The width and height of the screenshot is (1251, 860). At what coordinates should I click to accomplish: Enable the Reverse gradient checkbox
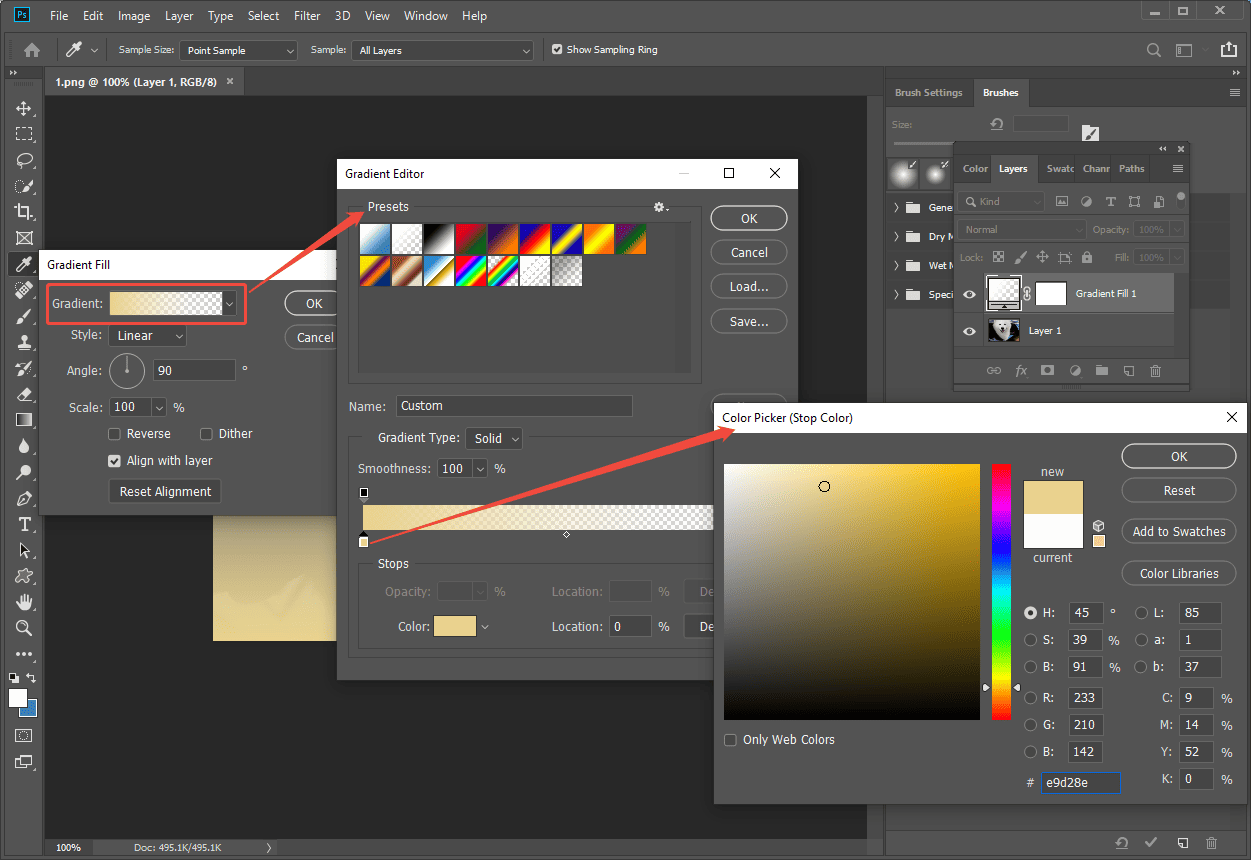114,433
